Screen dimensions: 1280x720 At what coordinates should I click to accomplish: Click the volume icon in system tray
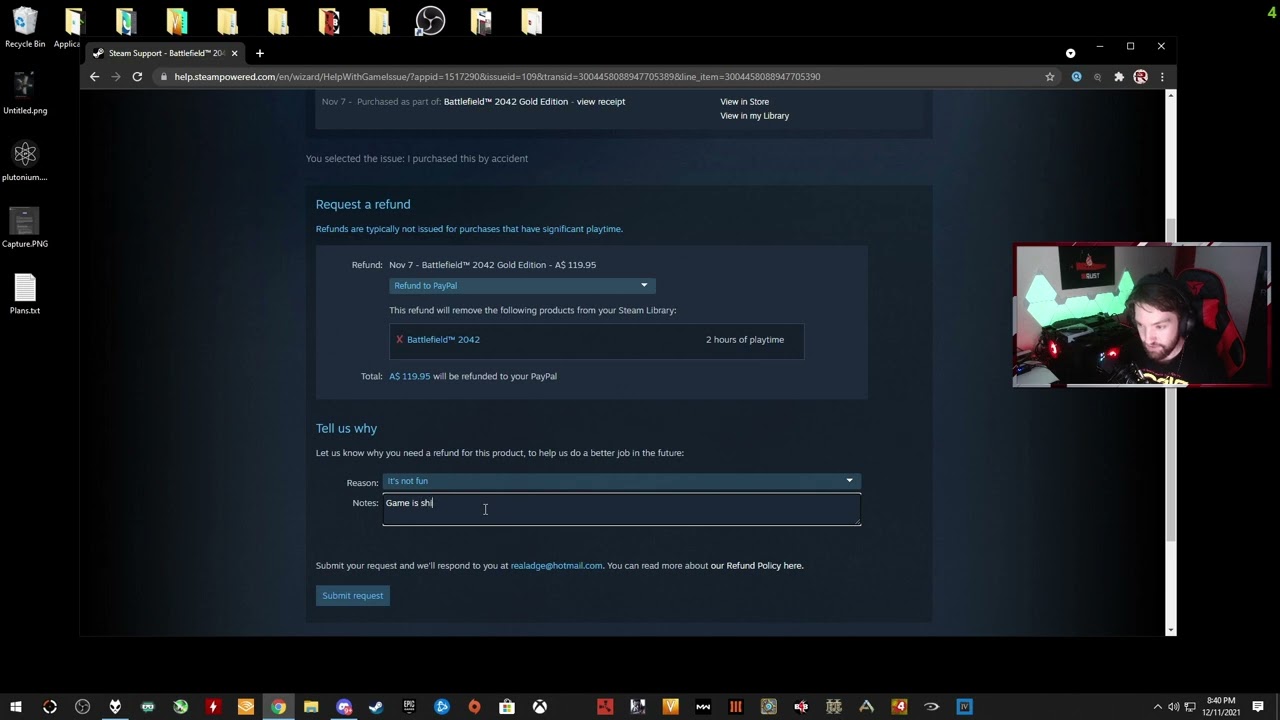click(1173, 707)
